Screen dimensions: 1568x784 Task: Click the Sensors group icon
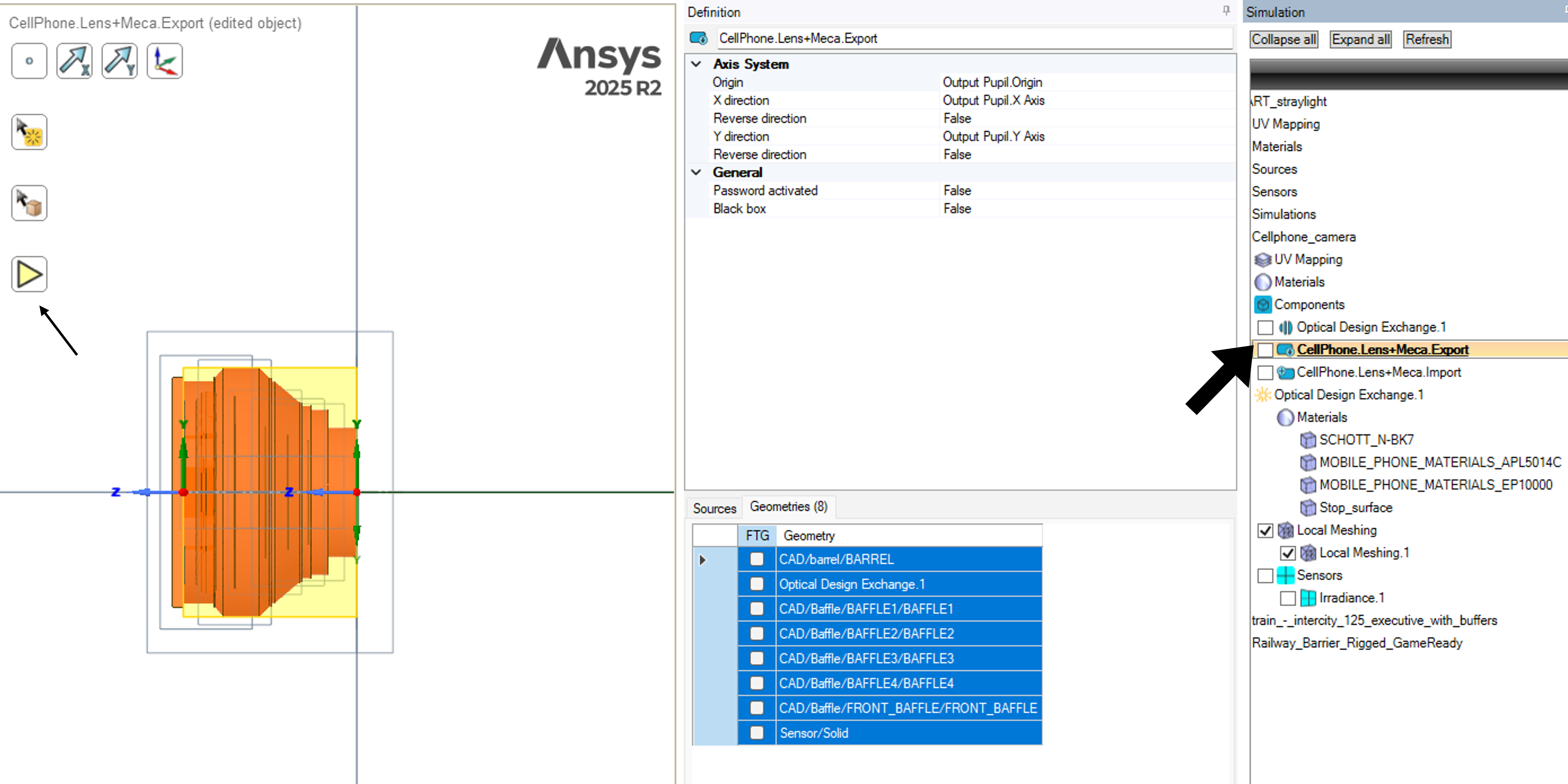pyautogui.click(x=1285, y=575)
